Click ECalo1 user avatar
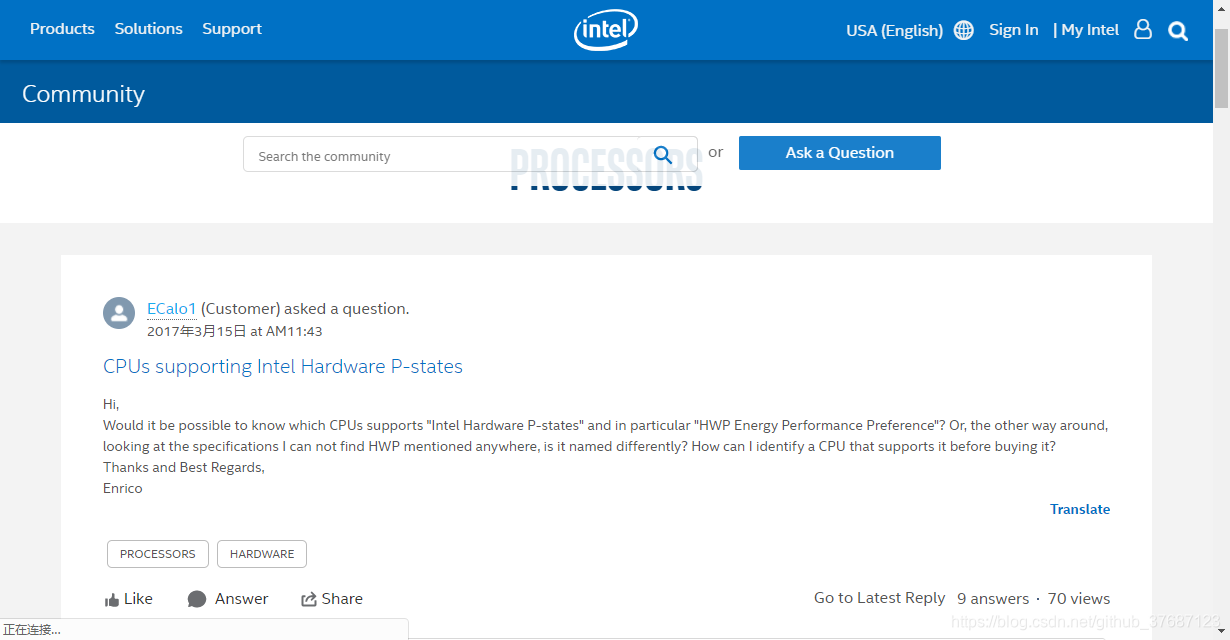The width and height of the screenshot is (1230, 640). pyautogui.click(x=119, y=313)
